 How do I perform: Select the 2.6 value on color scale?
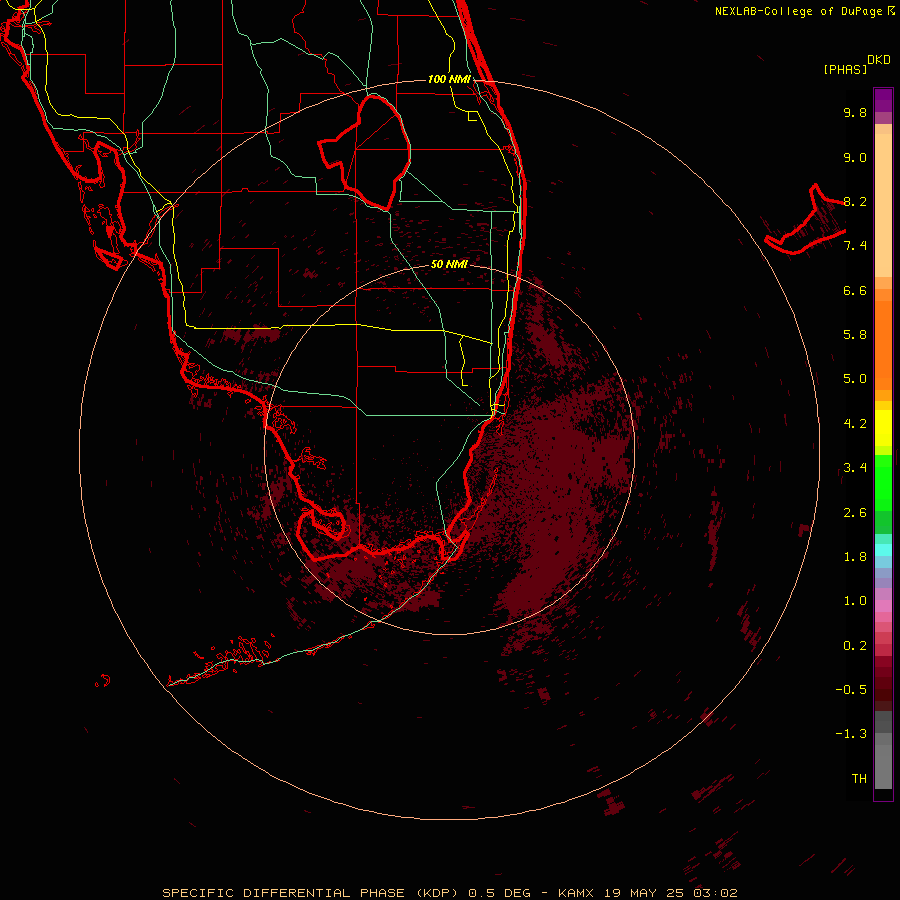(x=855, y=513)
